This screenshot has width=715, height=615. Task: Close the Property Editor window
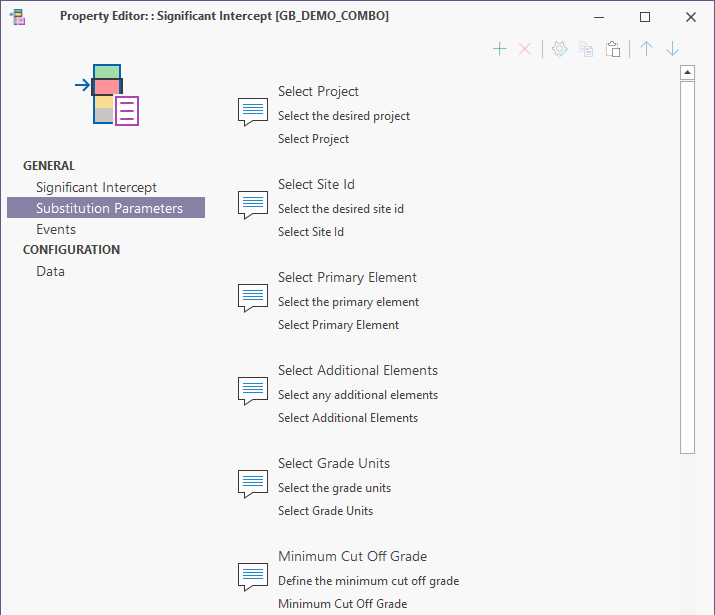pos(691,17)
